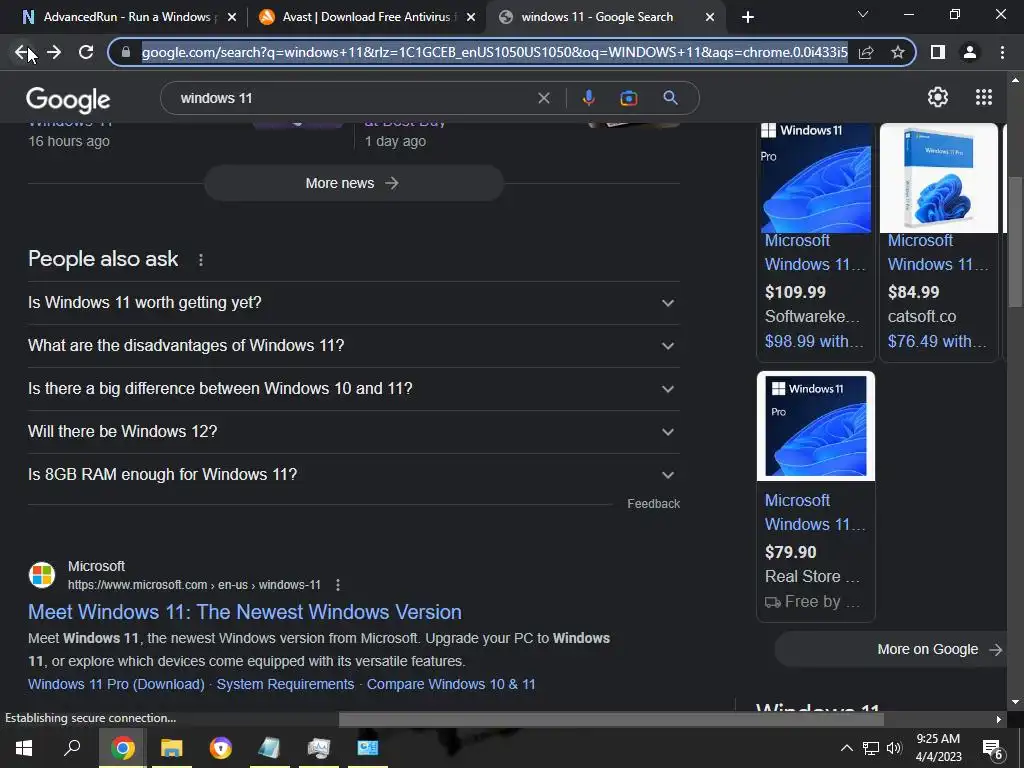Search by image with the camera icon
The image size is (1024, 768).
pyautogui.click(x=628, y=99)
